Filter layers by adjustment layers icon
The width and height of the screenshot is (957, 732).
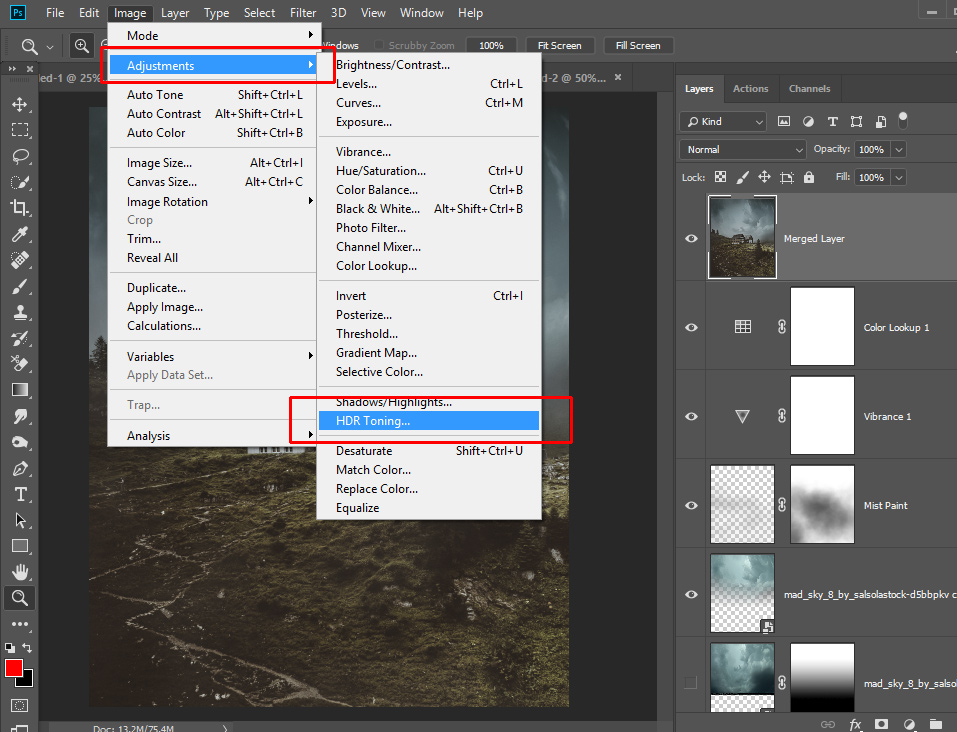click(808, 121)
